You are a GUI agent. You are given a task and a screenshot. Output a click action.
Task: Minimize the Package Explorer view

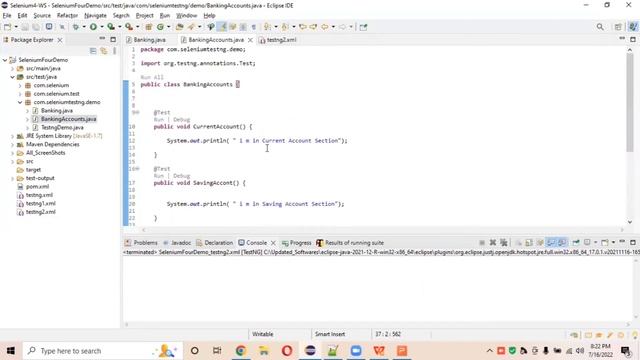point(102,39)
